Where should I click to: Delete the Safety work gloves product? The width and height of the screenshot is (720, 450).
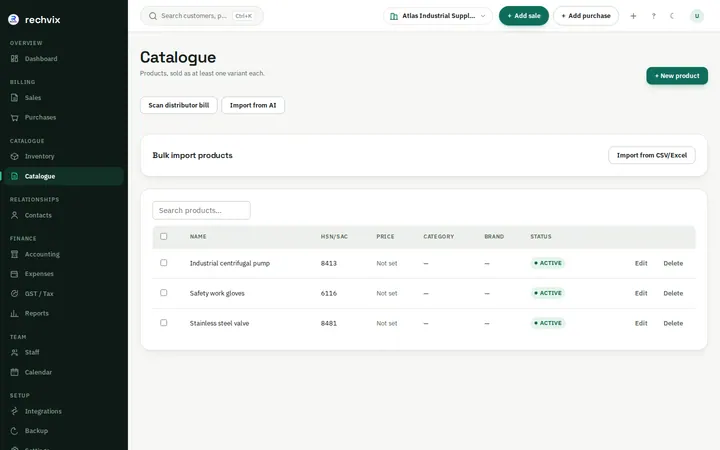pyautogui.click(x=673, y=293)
